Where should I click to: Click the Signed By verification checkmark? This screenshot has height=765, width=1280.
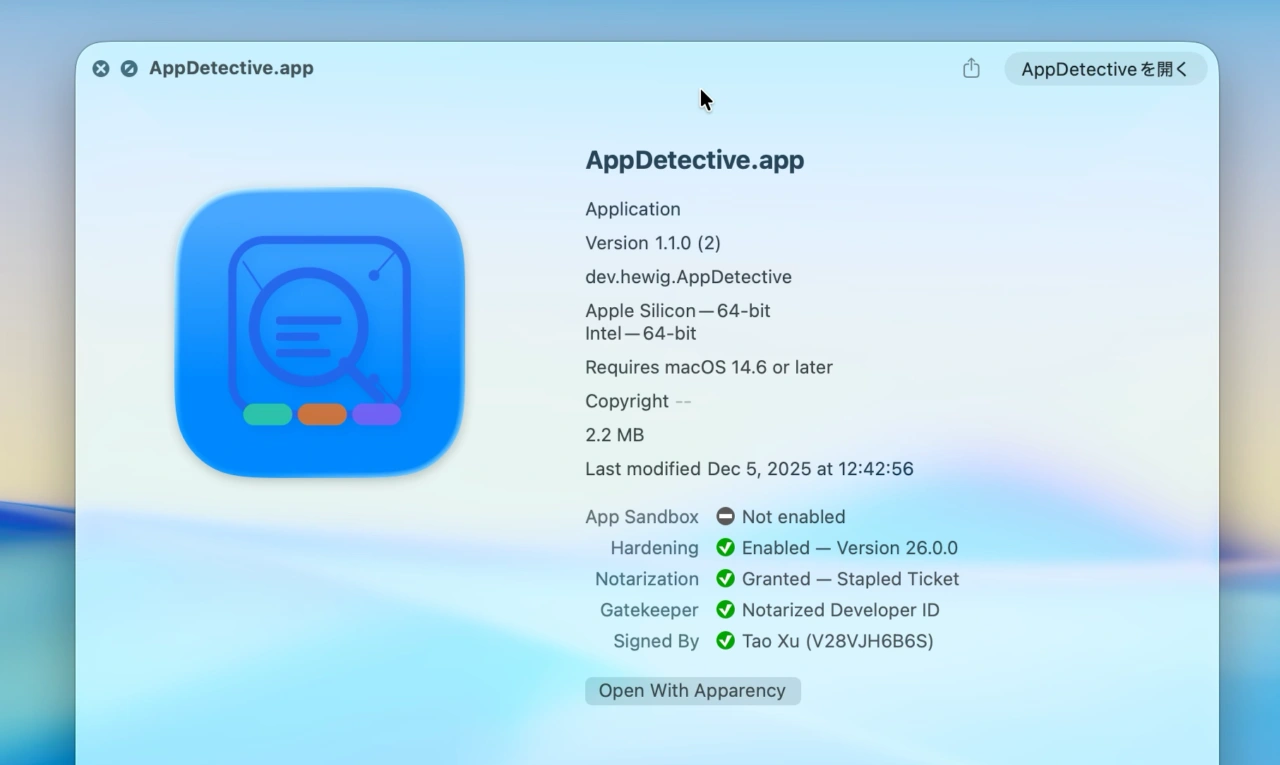pos(725,641)
